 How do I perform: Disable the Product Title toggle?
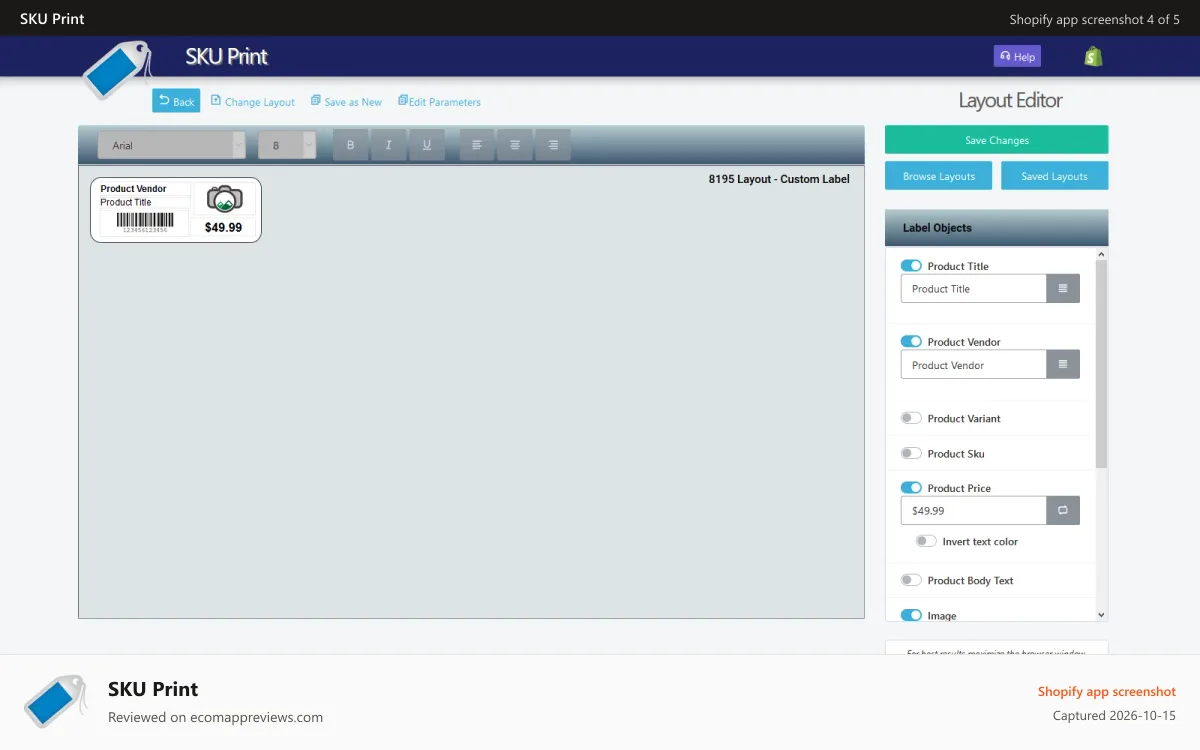point(911,266)
